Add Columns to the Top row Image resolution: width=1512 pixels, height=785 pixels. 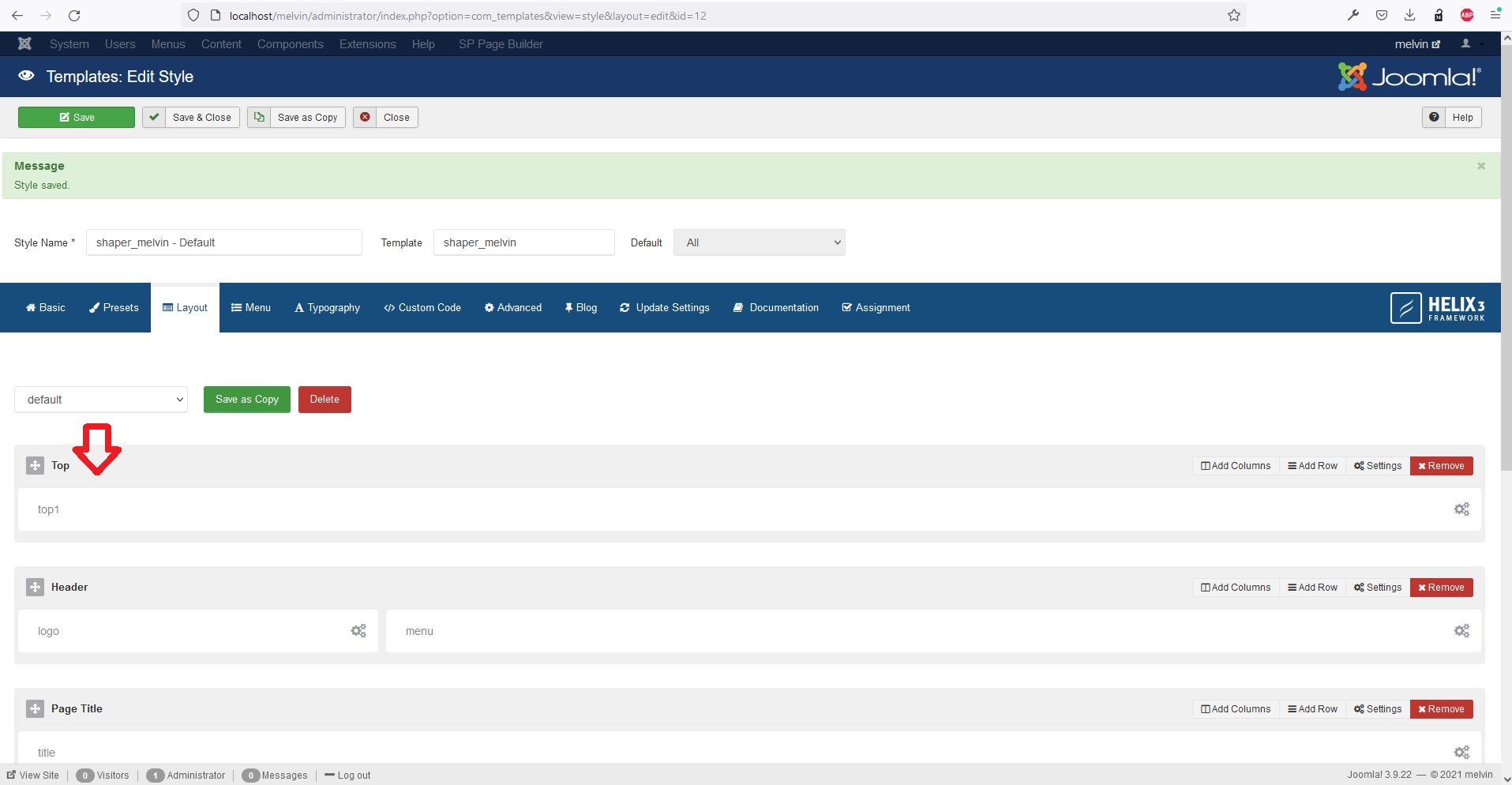[x=1236, y=466]
